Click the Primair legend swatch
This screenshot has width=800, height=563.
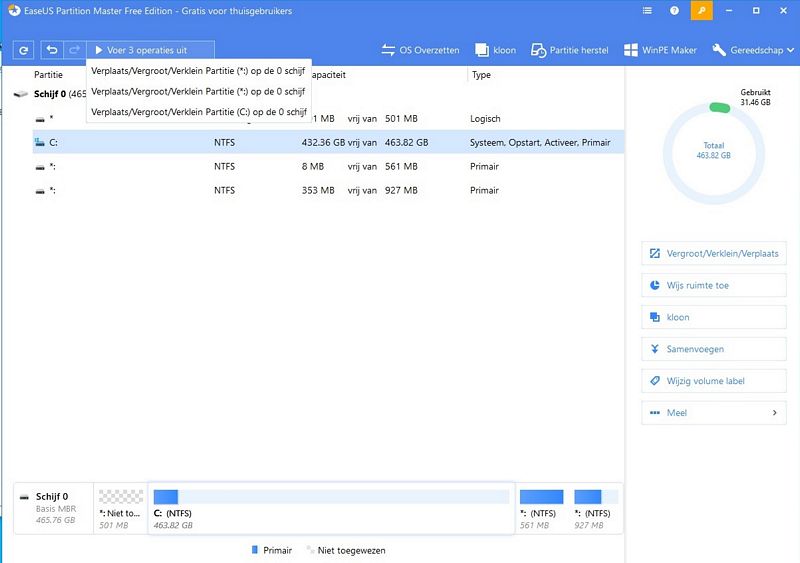[255, 550]
